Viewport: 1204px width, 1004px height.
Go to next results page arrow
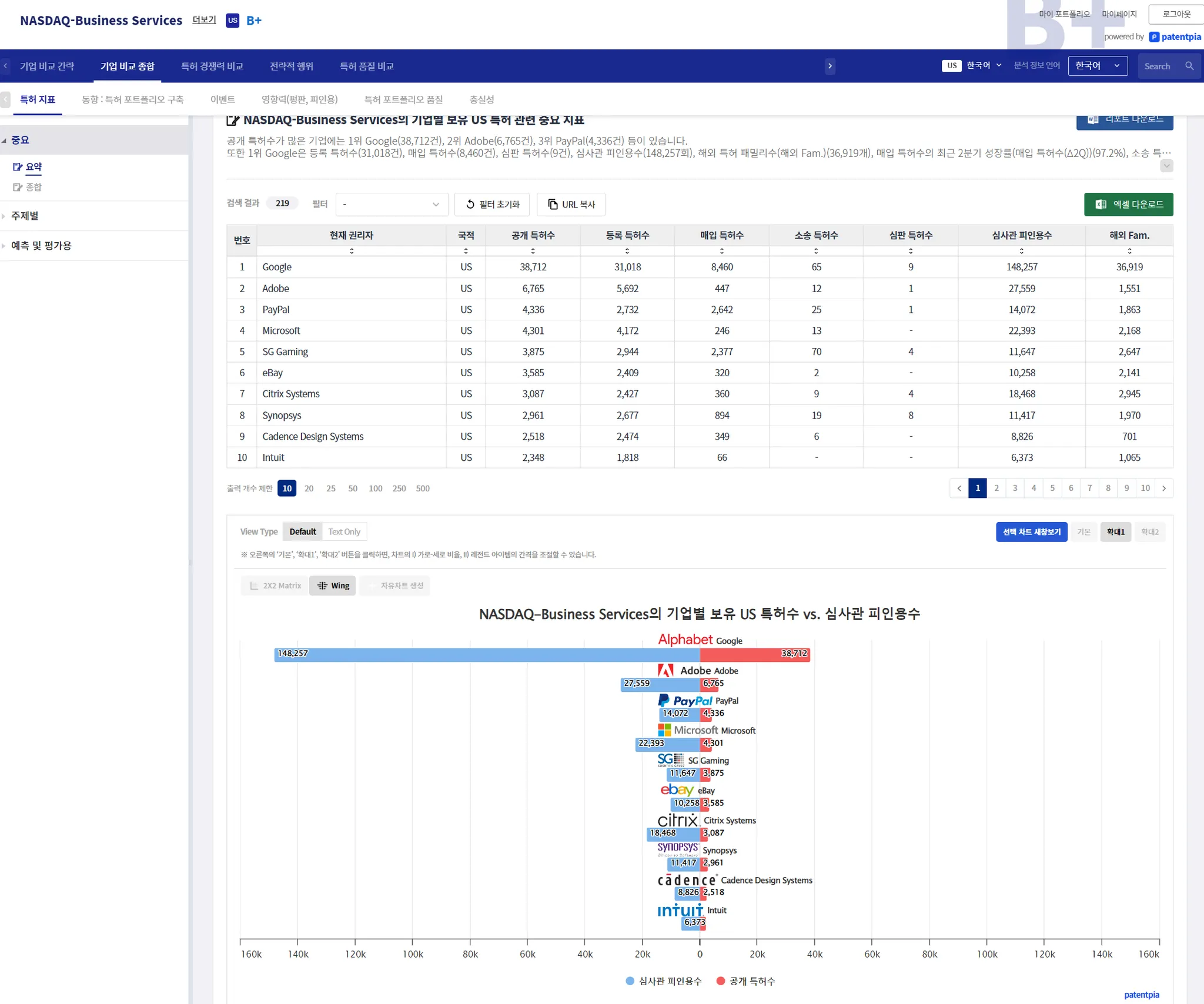(1164, 488)
